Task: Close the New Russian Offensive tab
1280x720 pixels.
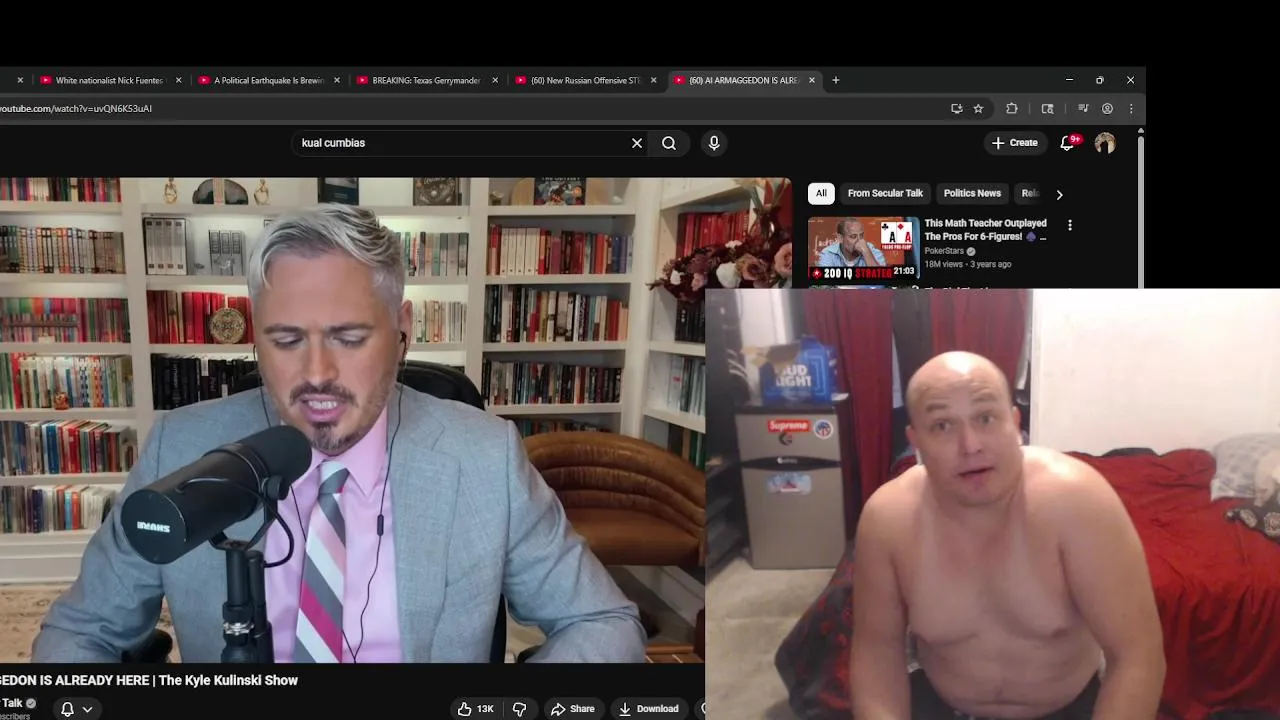Action: (x=653, y=80)
